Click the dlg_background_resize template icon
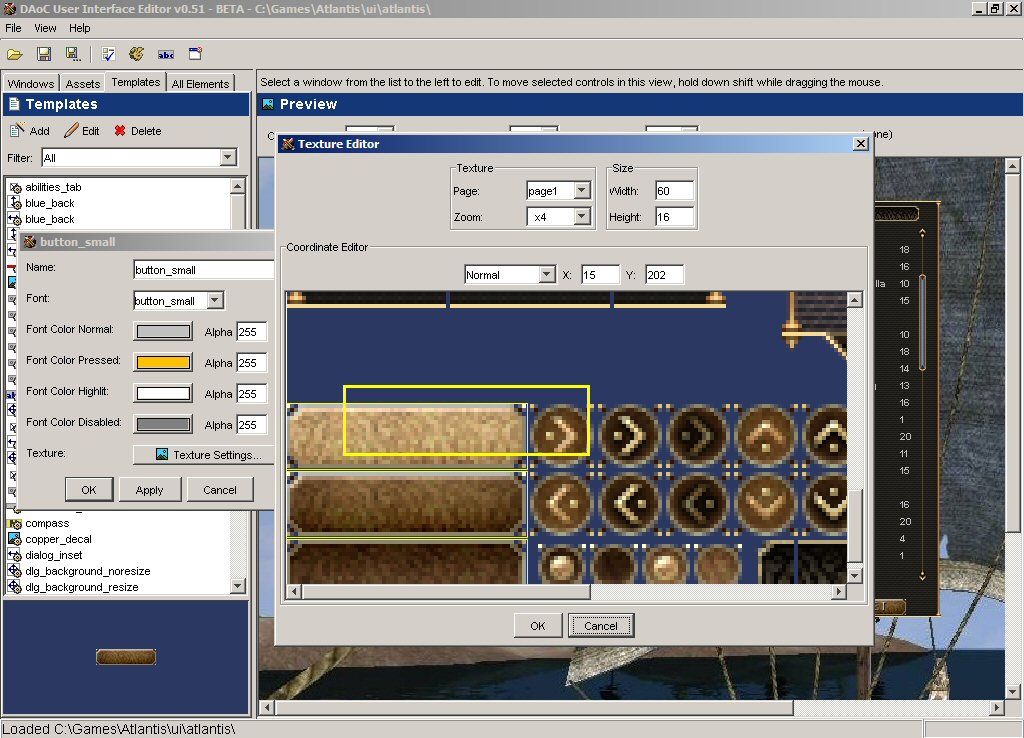 click(14, 587)
